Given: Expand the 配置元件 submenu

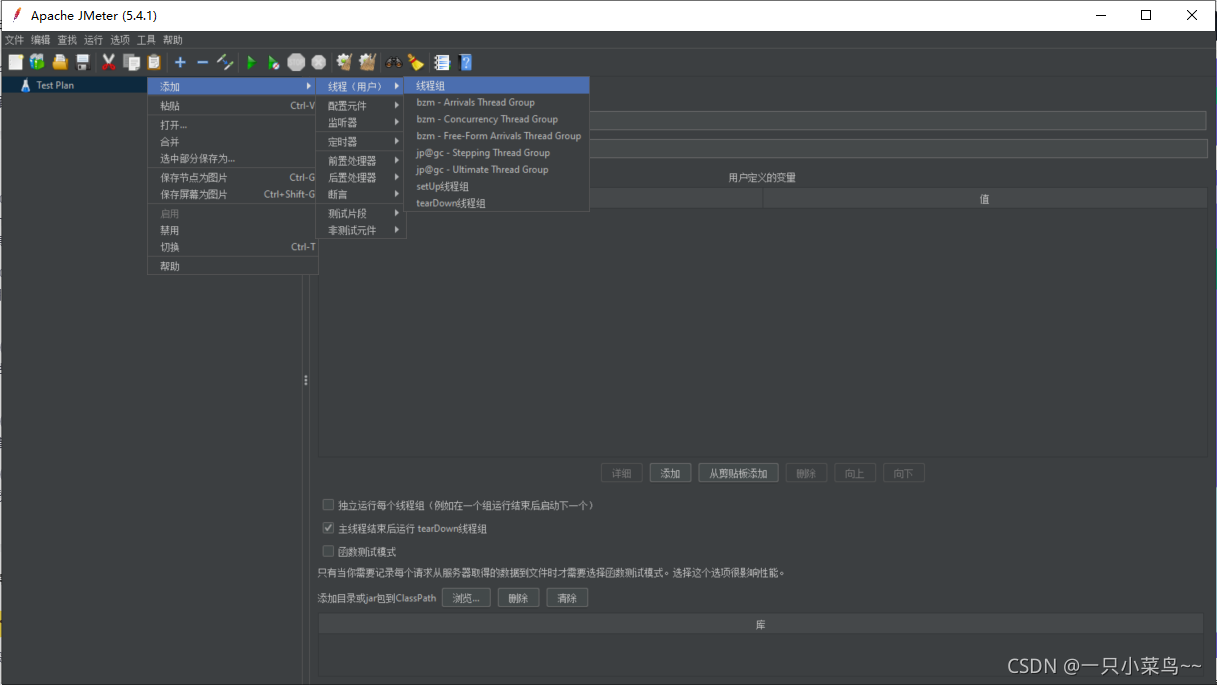Looking at the screenshot, I should click(361, 105).
